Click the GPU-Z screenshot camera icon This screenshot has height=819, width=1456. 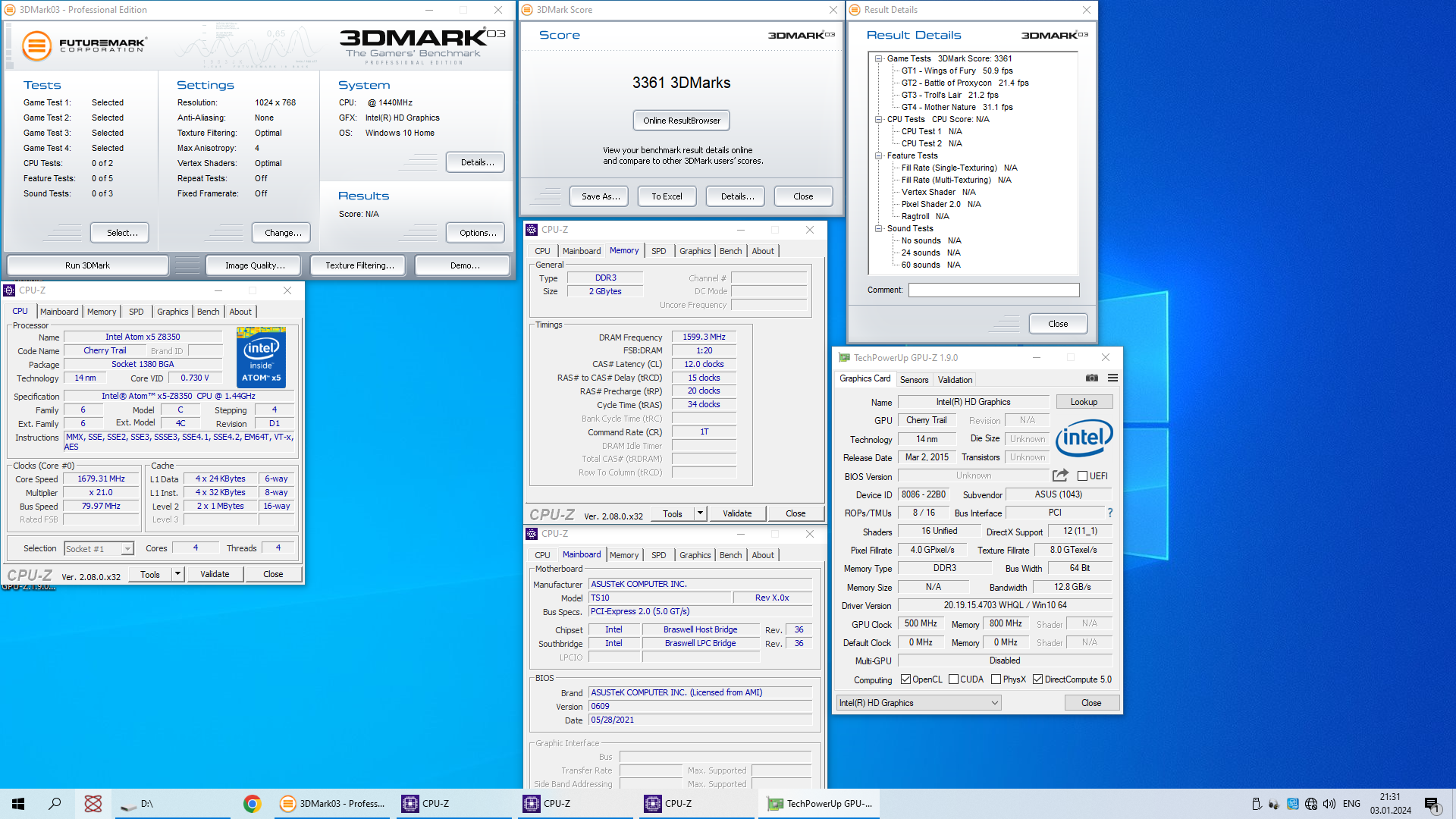point(1091,378)
